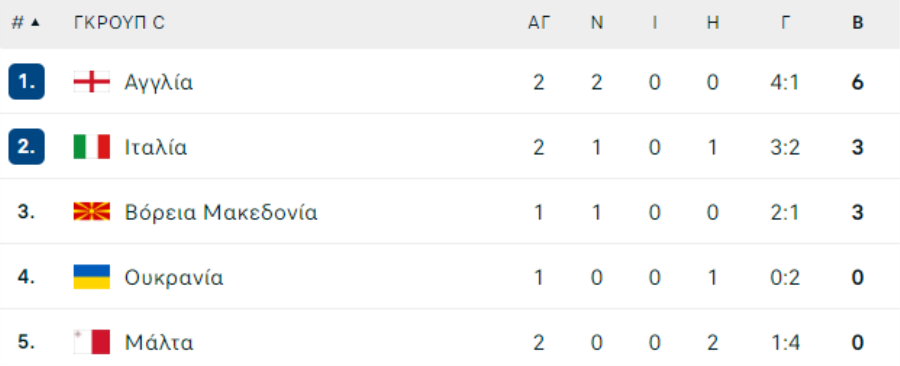900x366 pixels.
Task: Click the North Macedonia flag icon
Action: pos(92,212)
